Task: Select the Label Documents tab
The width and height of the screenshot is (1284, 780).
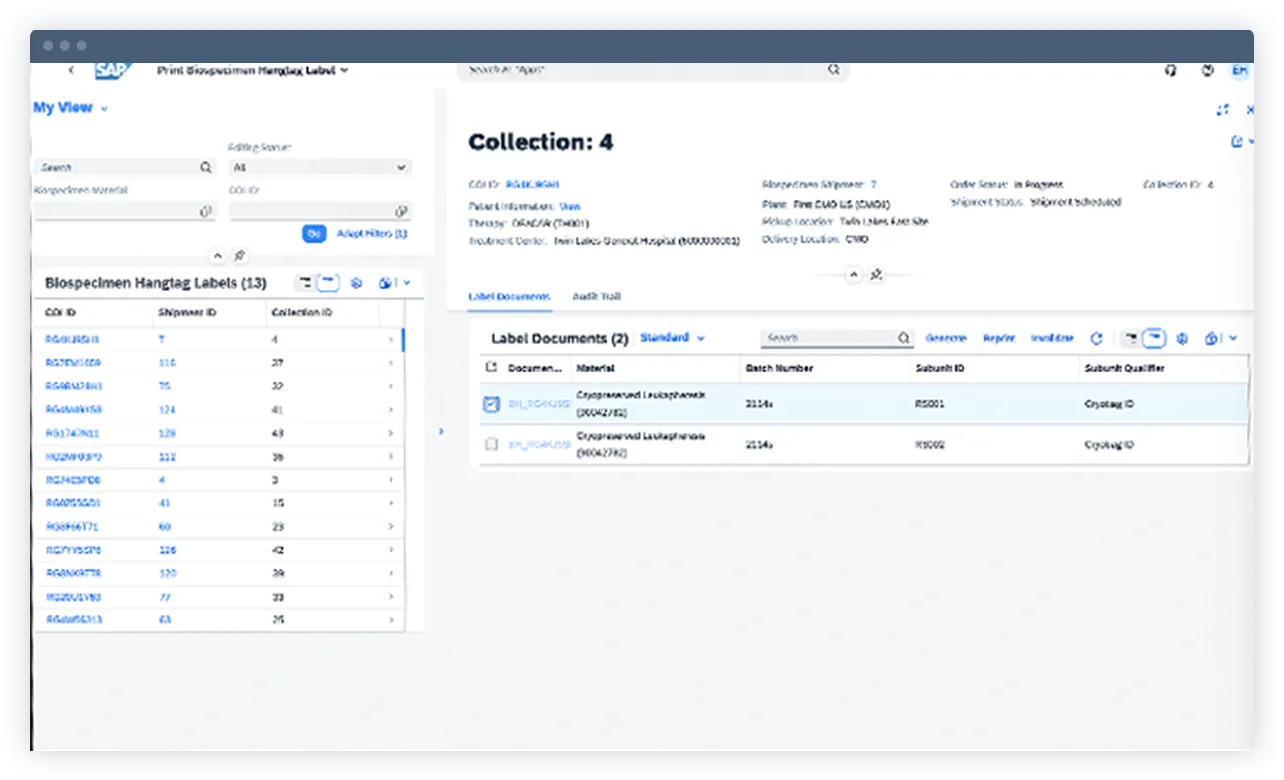Action: [x=512, y=297]
